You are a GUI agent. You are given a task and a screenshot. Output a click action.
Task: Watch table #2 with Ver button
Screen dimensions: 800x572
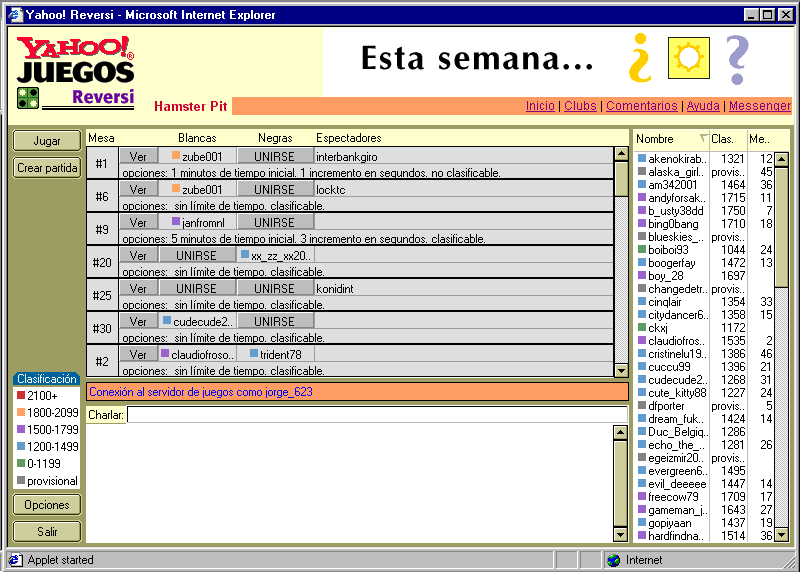(138, 354)
